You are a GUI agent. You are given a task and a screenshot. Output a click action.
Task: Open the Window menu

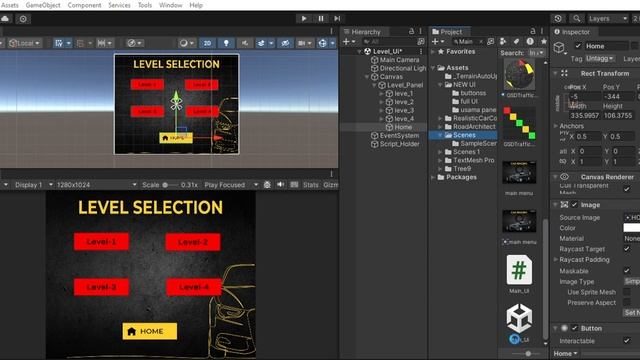(170, 5)
